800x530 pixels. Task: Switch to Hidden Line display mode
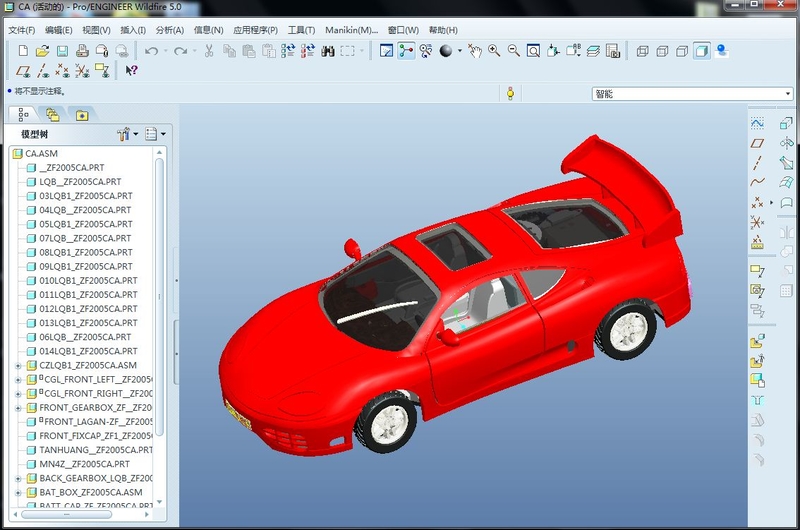click(x=662, y=51)
